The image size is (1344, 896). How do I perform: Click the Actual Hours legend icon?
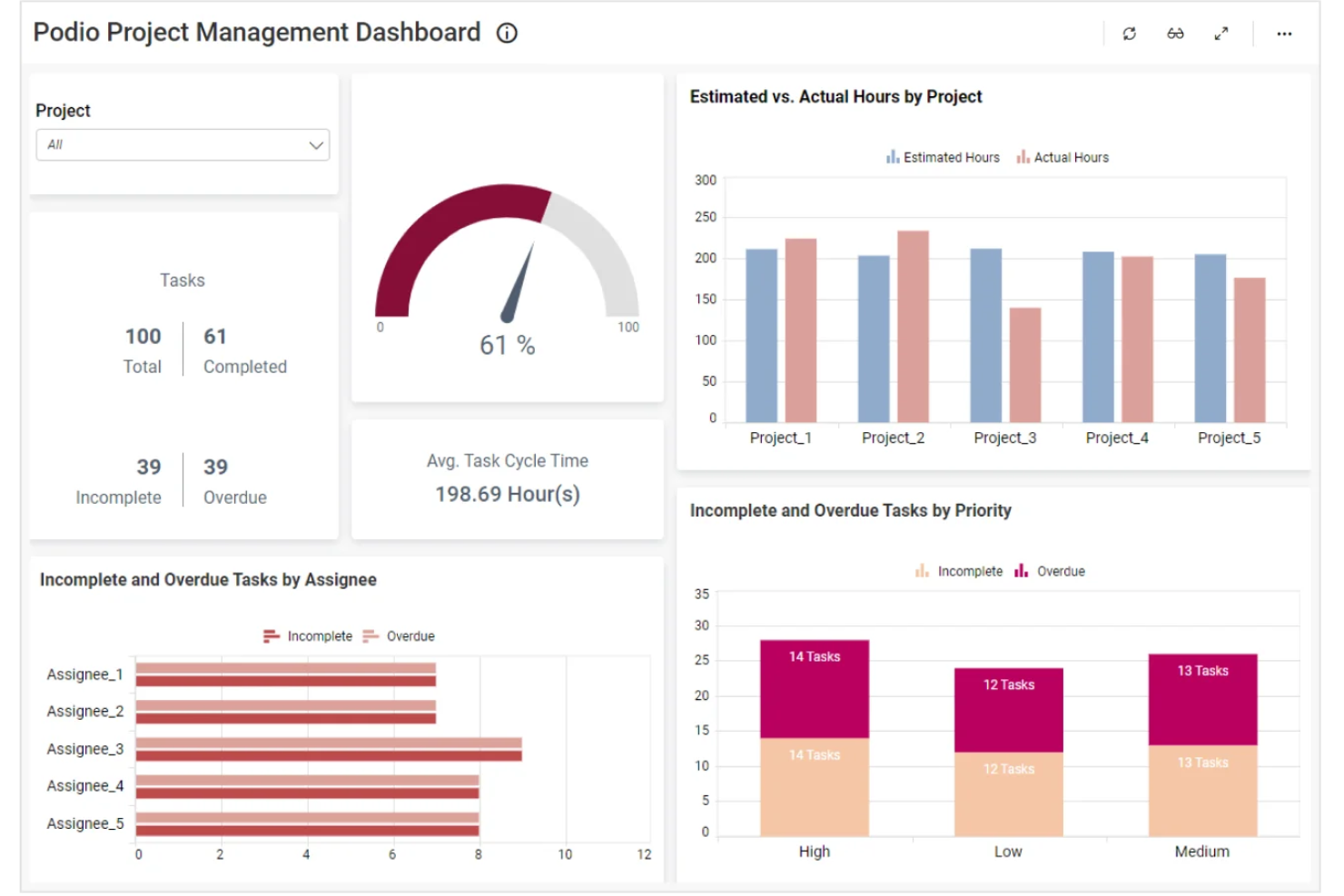[1022, 156]
